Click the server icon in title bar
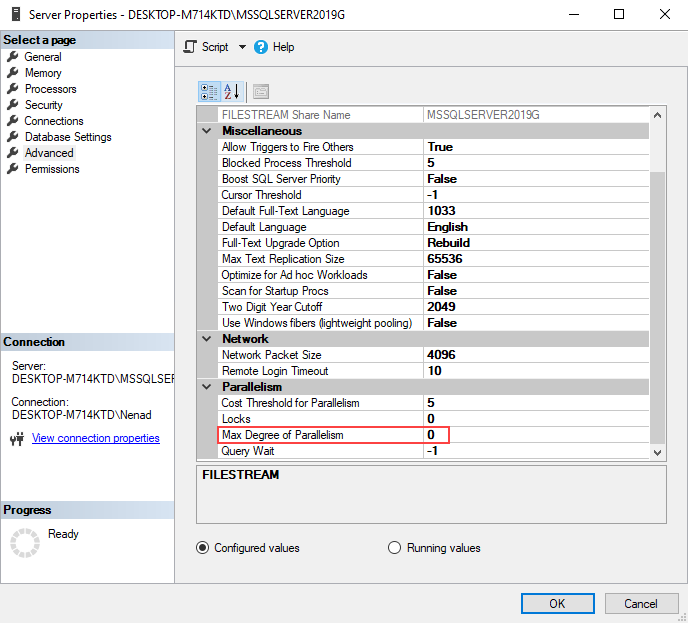The image size is (688, 623). click(x=16, y=14)
